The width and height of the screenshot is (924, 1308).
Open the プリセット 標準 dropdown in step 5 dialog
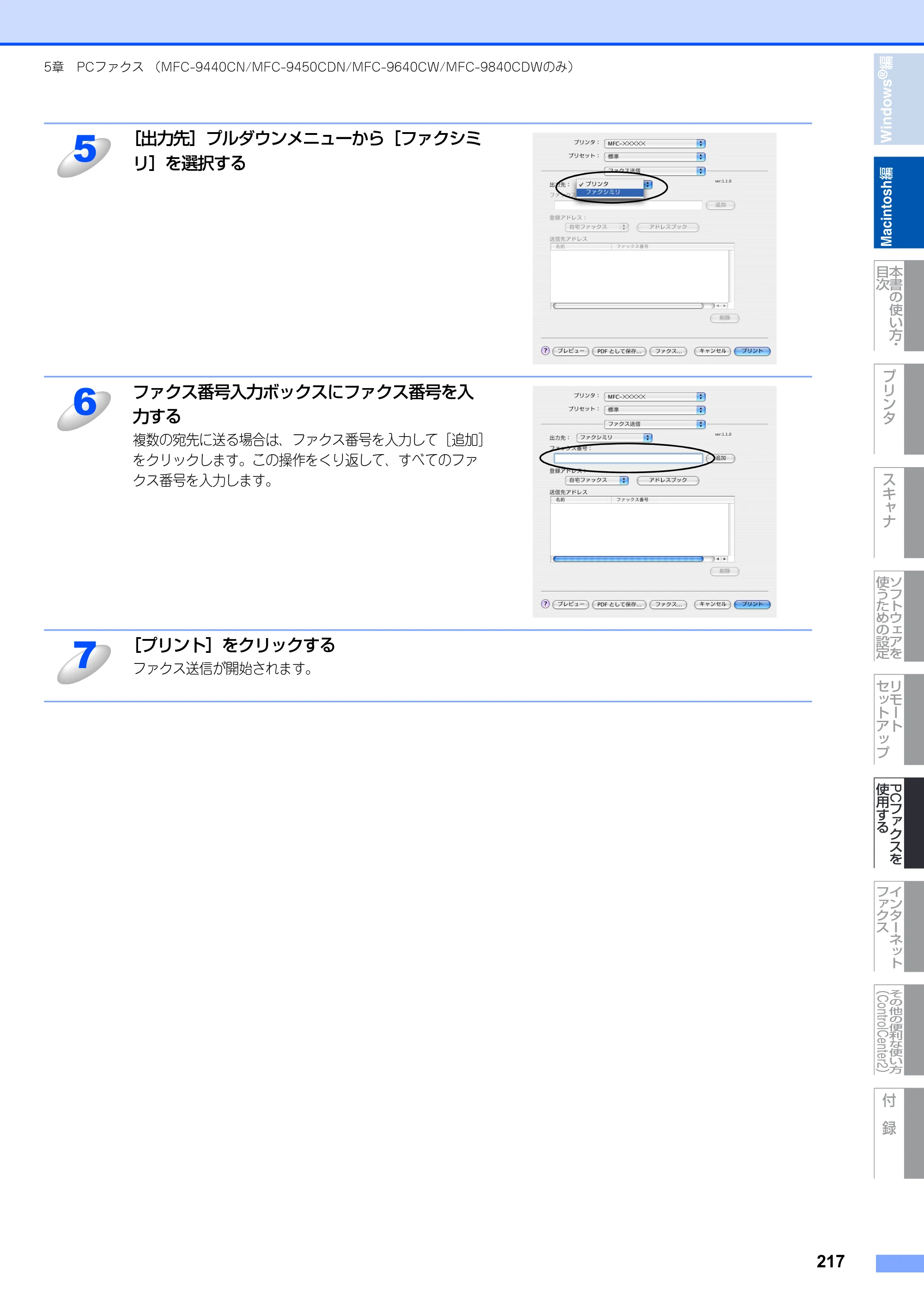(655, 157)
